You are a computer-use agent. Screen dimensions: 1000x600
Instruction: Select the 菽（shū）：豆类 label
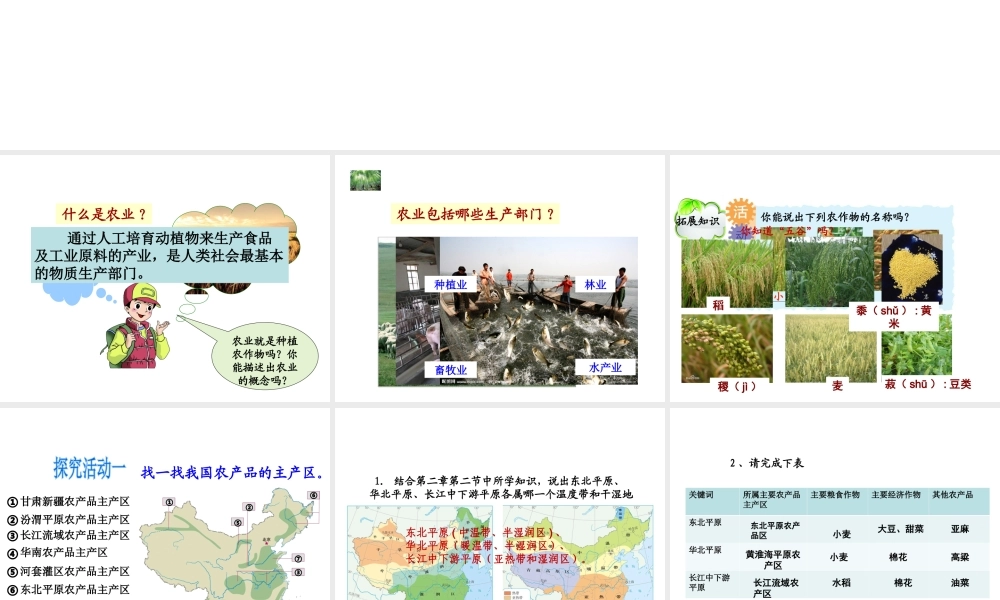928,384
